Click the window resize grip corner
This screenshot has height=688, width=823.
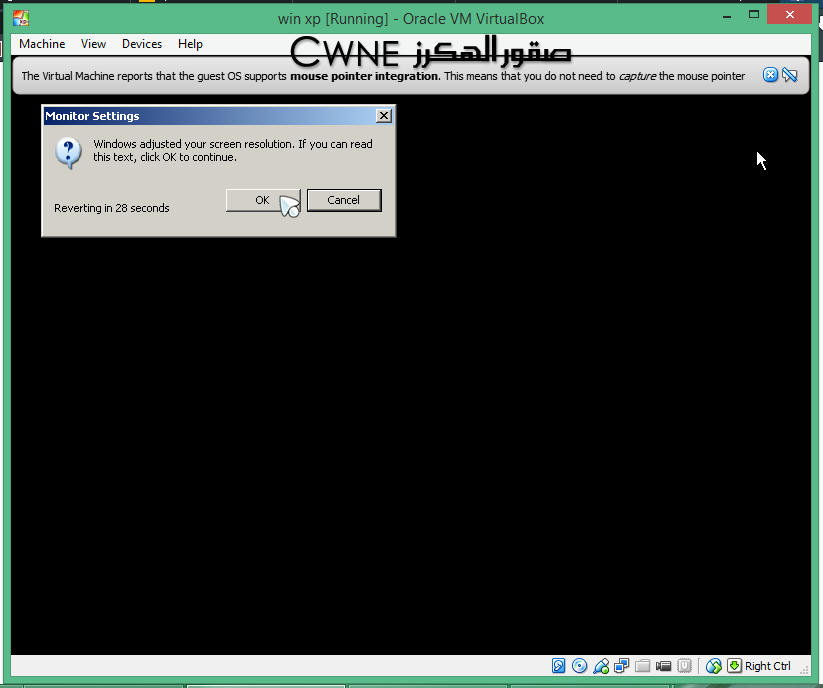(x=804, y=669)
